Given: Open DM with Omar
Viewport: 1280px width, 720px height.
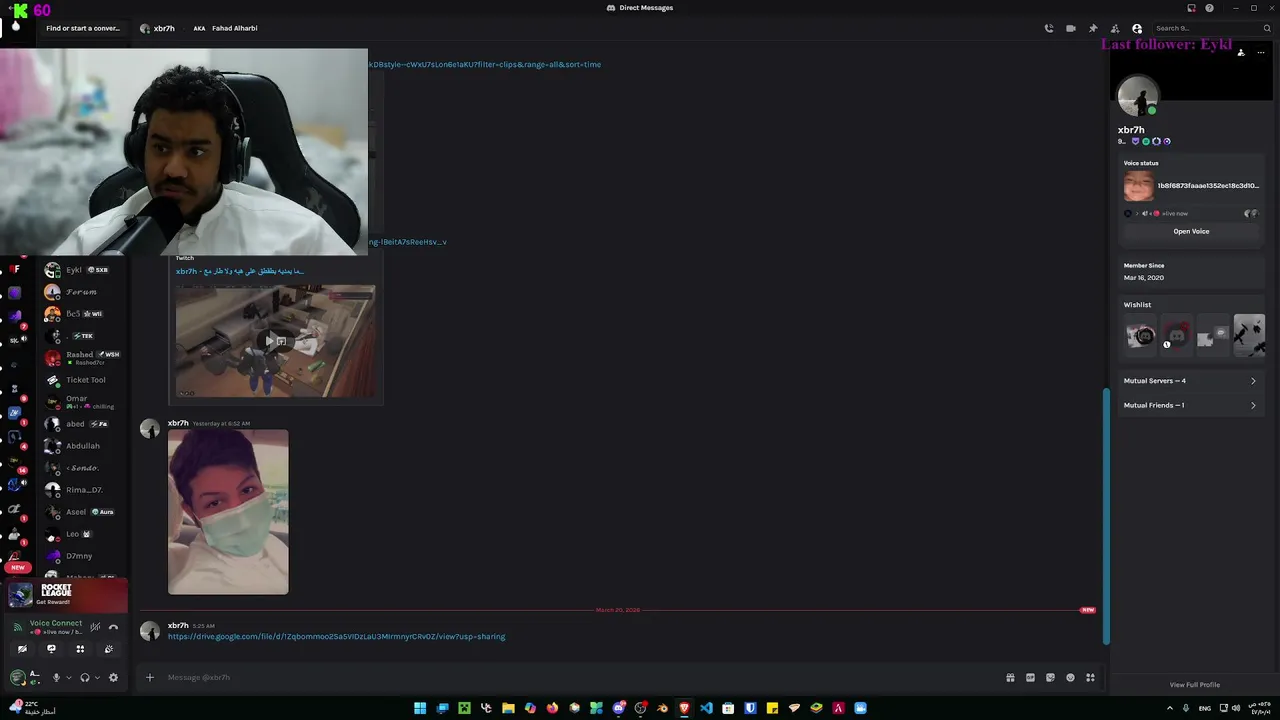Looking at the screenshot, I should [84, 402].
